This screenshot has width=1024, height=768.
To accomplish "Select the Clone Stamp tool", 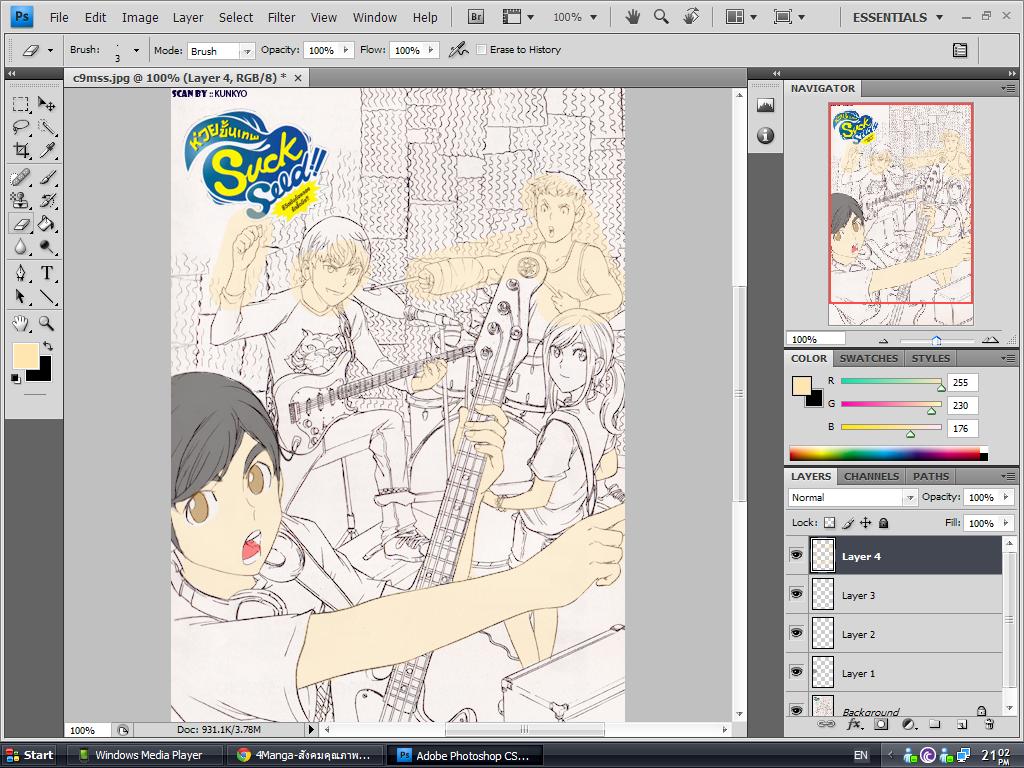I will point(21,200).
